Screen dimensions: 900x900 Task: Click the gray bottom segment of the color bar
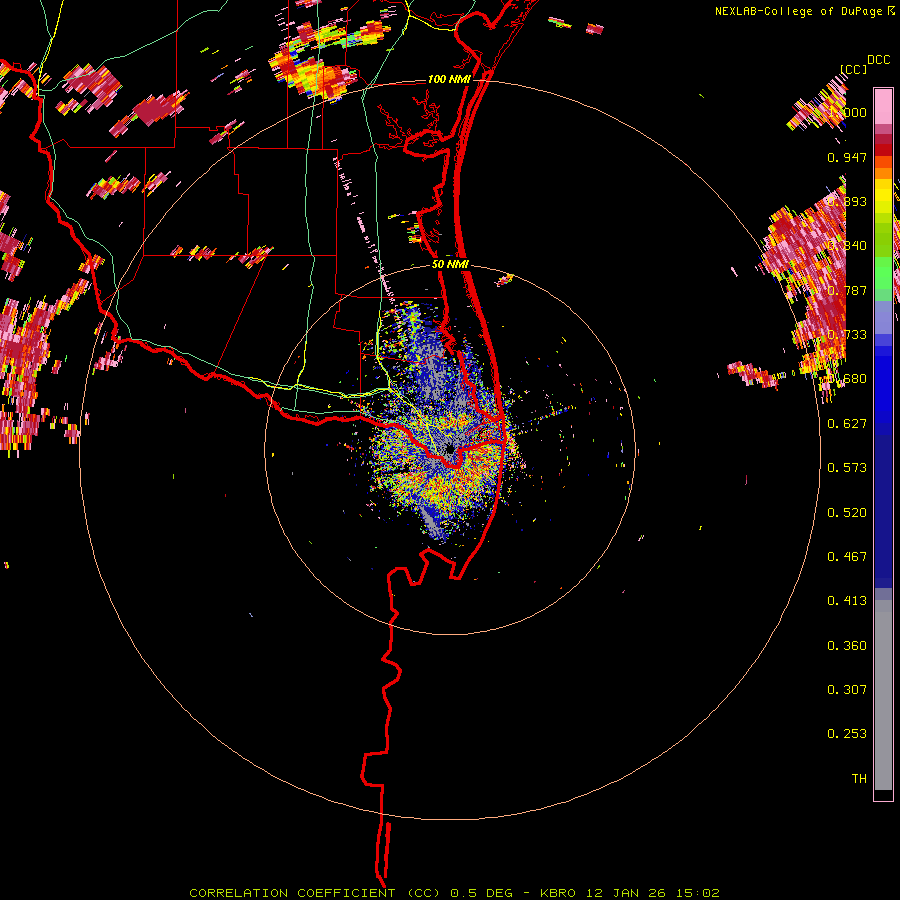(x=883, y=695)
